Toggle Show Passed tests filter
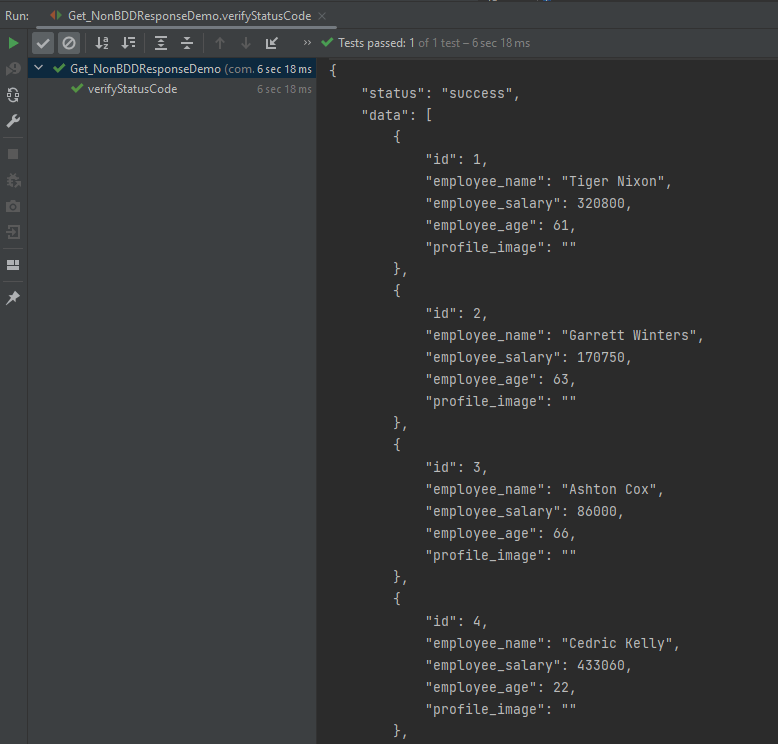 pos(43,43)
